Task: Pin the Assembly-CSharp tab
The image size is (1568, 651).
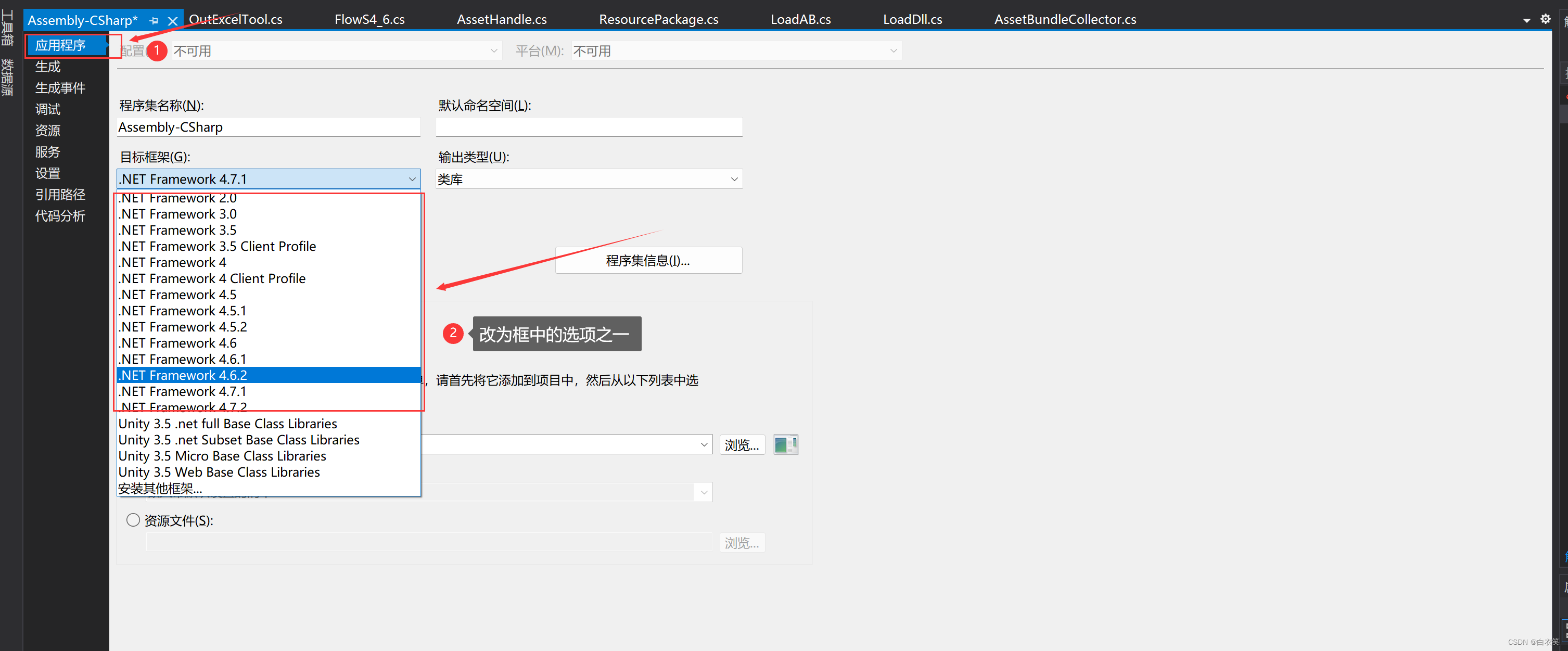Action: point(154,21)
